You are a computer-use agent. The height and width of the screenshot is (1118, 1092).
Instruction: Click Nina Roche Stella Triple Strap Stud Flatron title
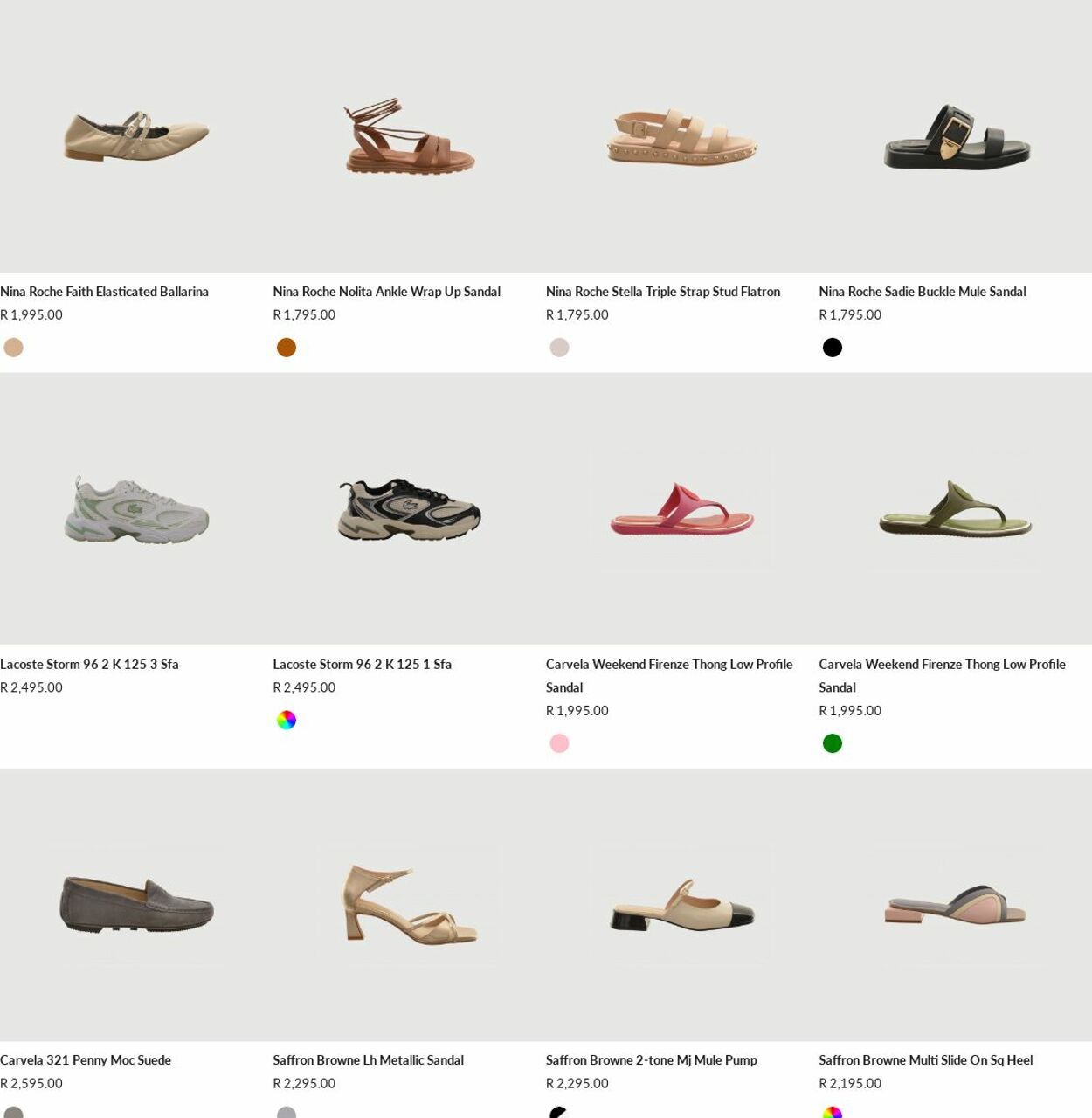pyautogui.click(x=663, y=292)
